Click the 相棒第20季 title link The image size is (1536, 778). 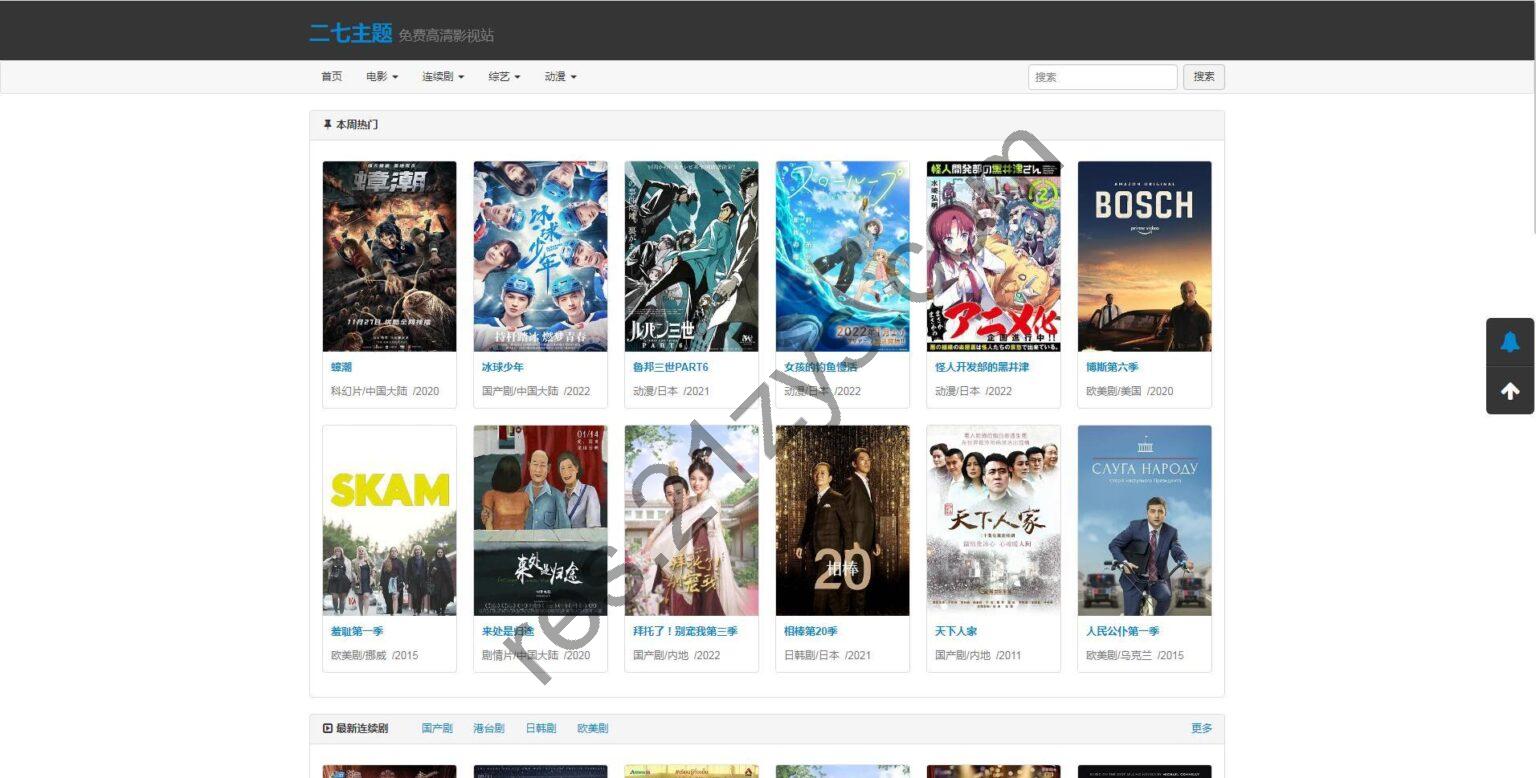pos(810,631)
